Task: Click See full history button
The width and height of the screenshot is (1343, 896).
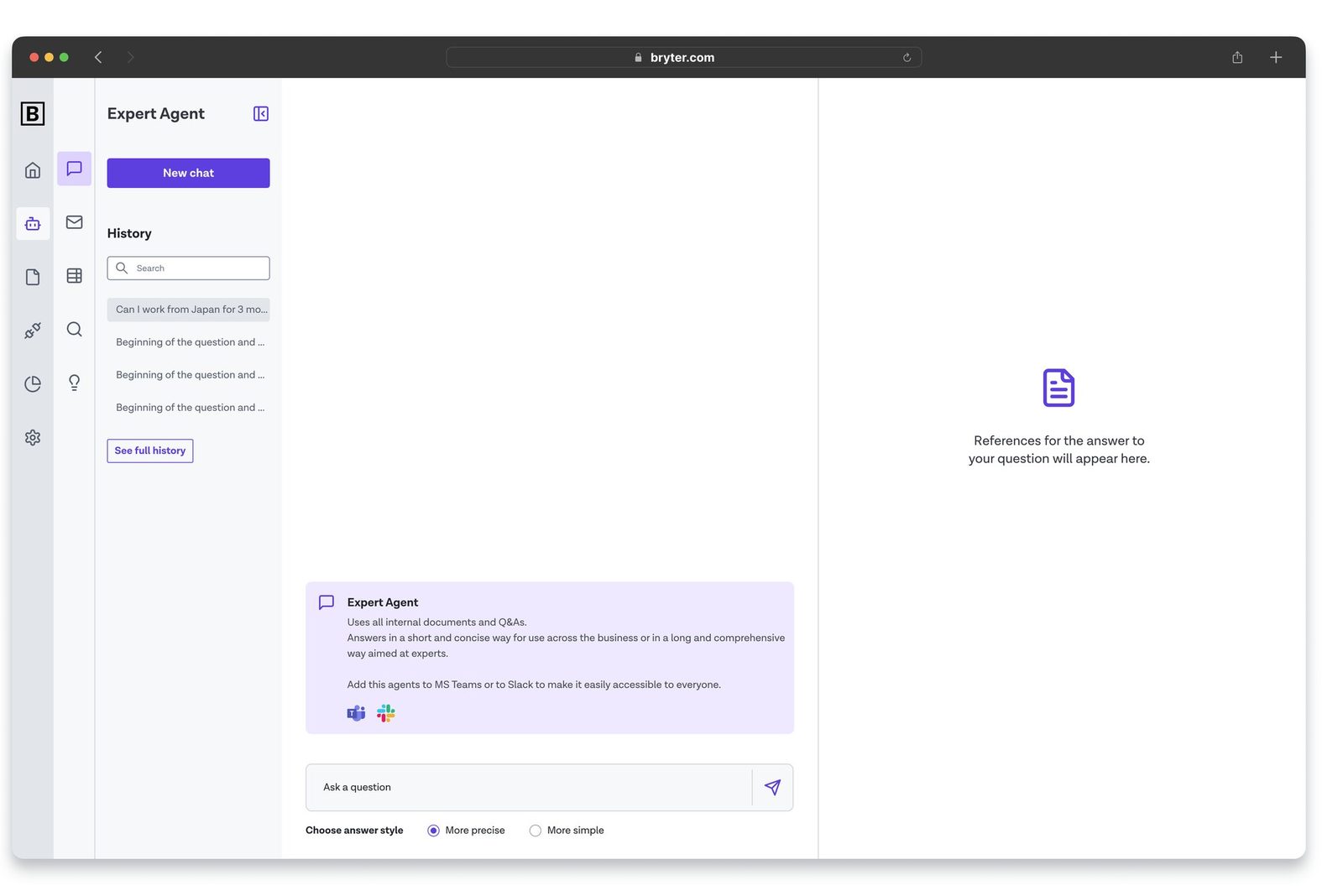Action: click(150, 451)
